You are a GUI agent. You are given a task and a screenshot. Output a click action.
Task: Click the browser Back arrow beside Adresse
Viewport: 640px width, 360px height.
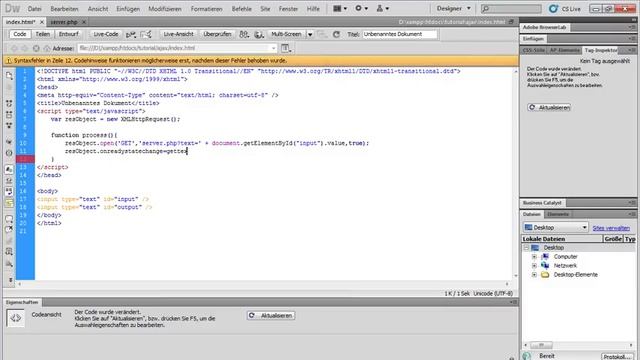(14, 48)
